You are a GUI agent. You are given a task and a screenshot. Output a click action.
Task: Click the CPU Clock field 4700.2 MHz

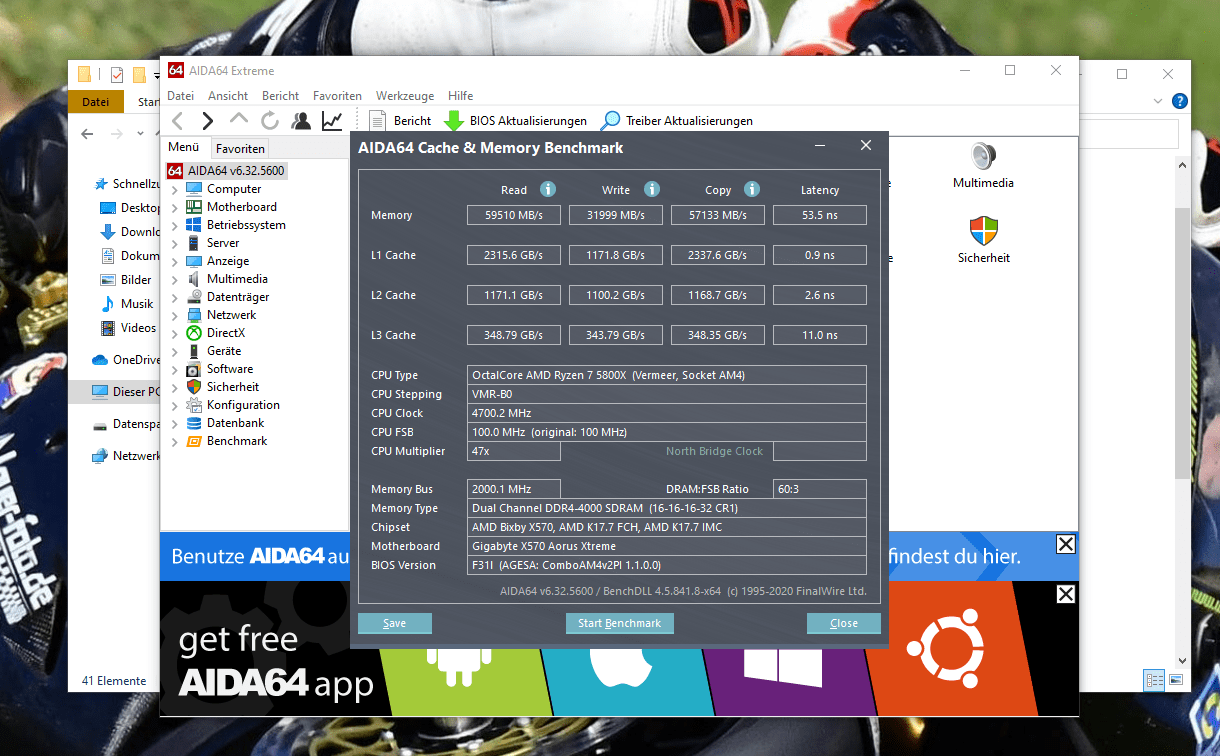click(x=667, y=413)
